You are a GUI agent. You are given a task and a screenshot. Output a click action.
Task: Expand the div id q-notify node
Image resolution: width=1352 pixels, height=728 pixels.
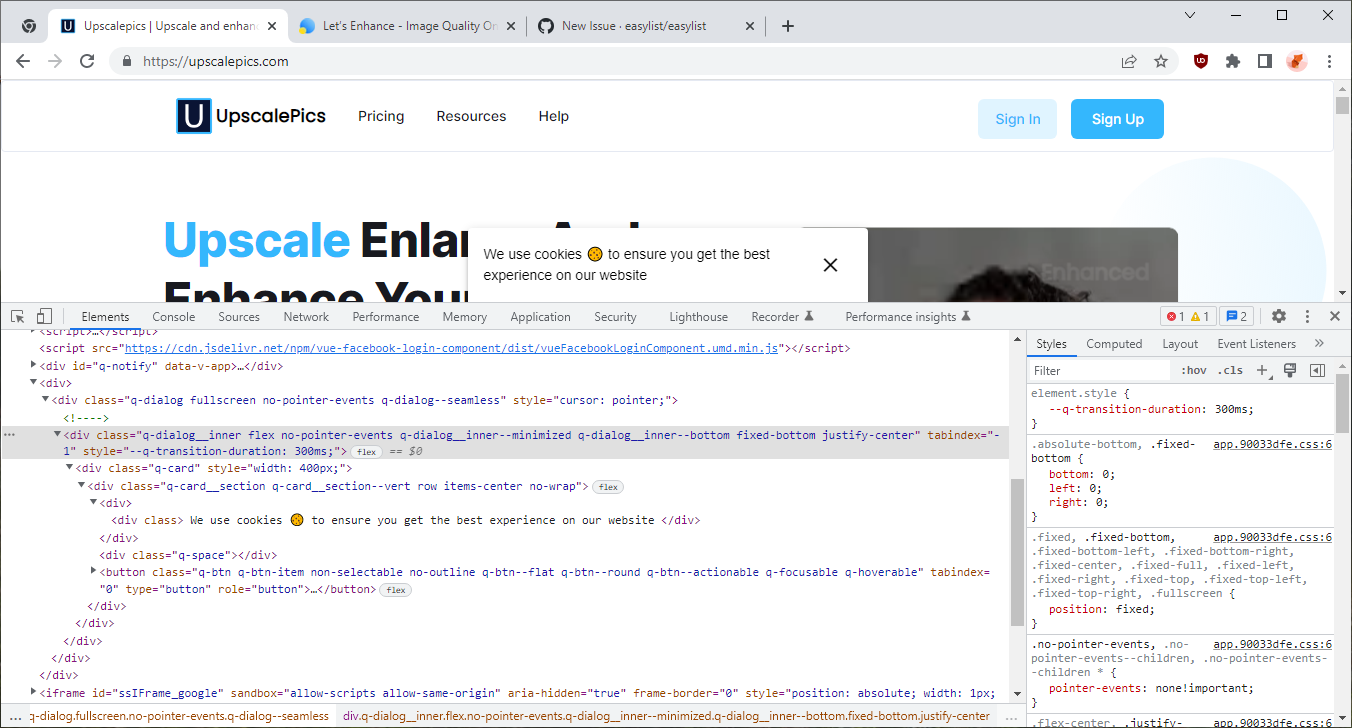tap(34, 365)
